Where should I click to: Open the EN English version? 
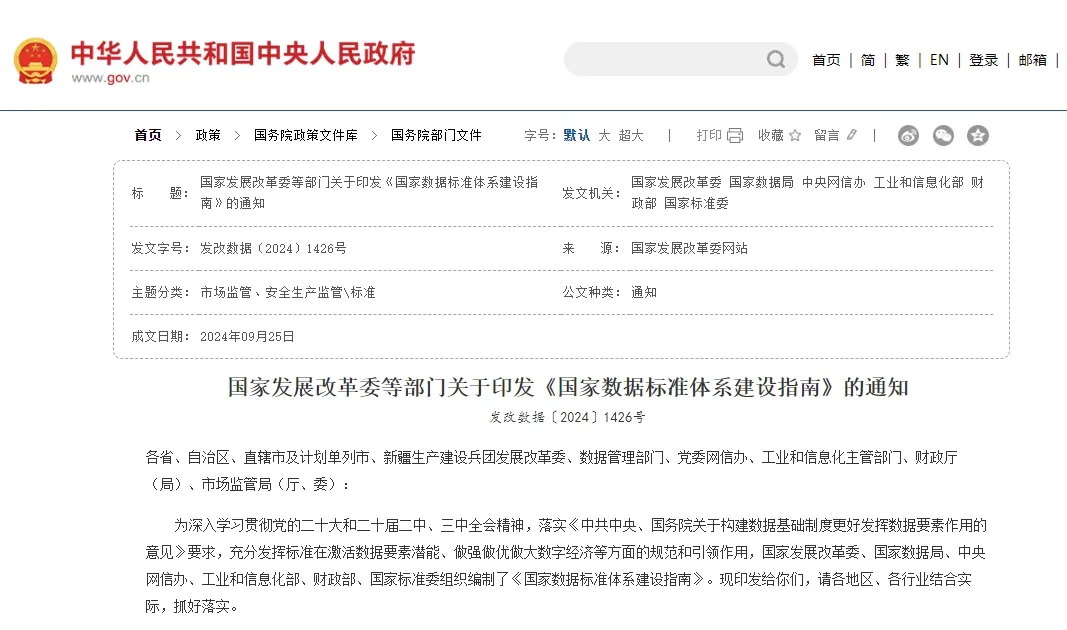tap(939, 60)
